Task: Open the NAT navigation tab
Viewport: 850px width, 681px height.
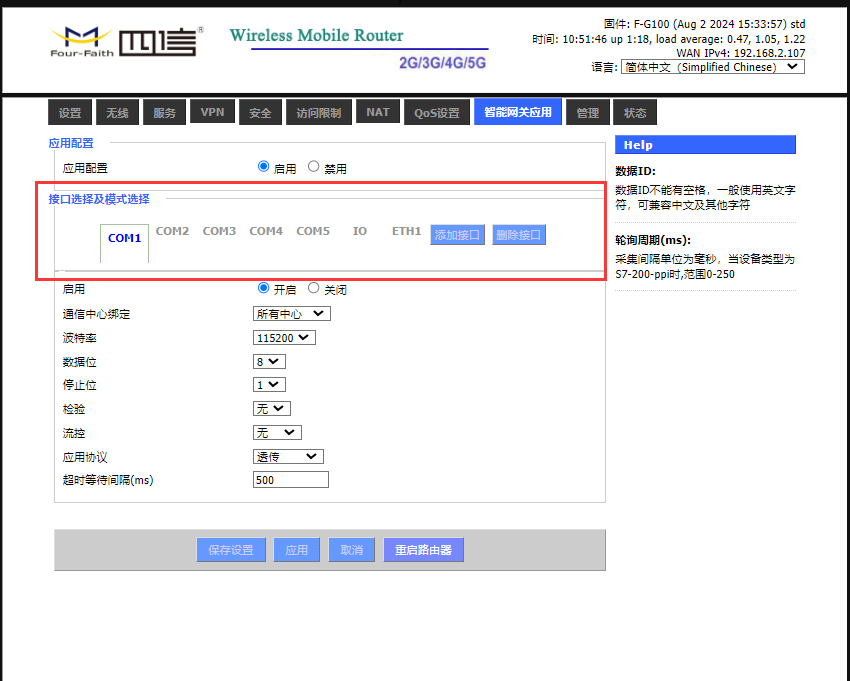Action: (378, 112)
